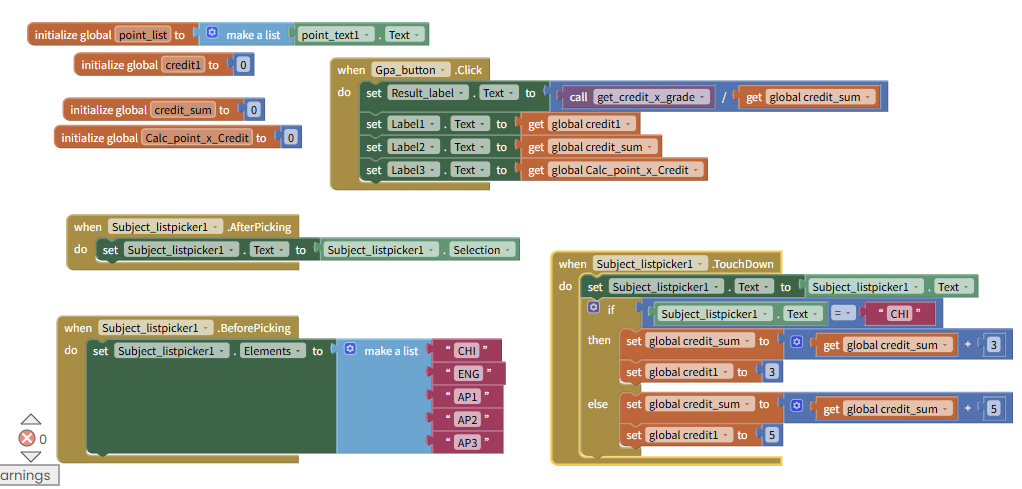Click the Calc_point_x_Credit variable name field

pos(196,138)
